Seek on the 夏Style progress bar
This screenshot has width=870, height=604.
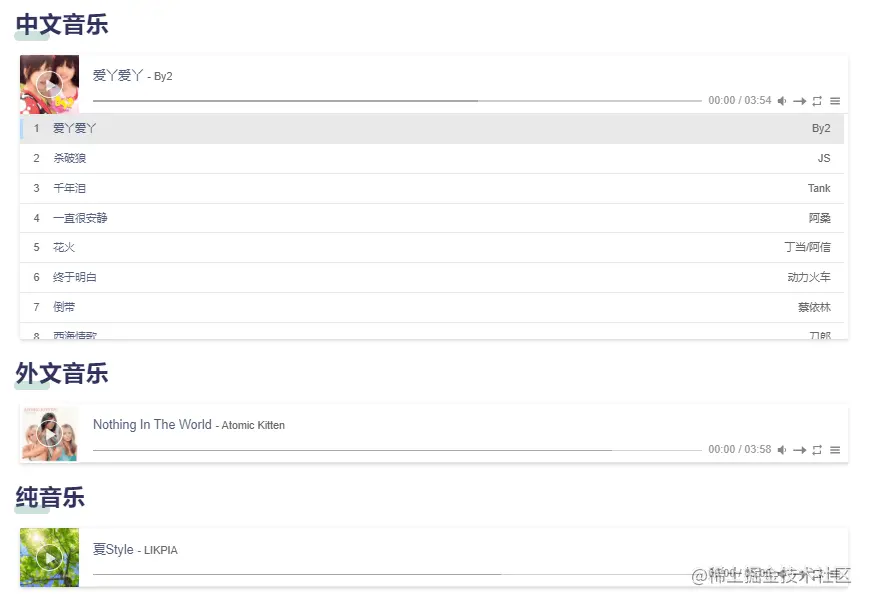coord(397,574)
